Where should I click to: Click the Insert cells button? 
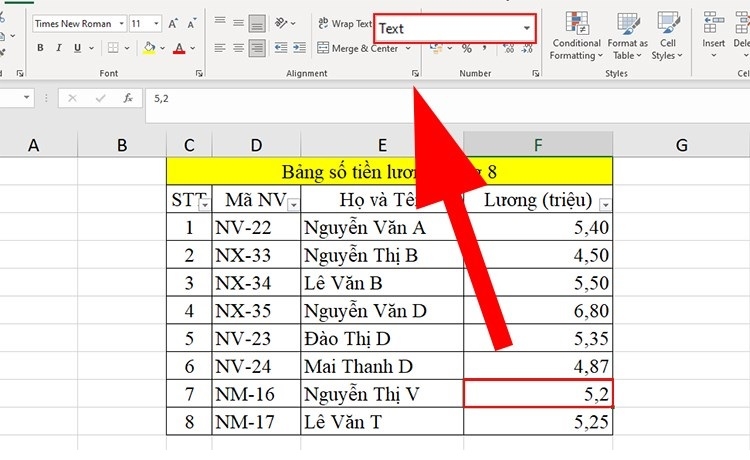coord(713,35)
